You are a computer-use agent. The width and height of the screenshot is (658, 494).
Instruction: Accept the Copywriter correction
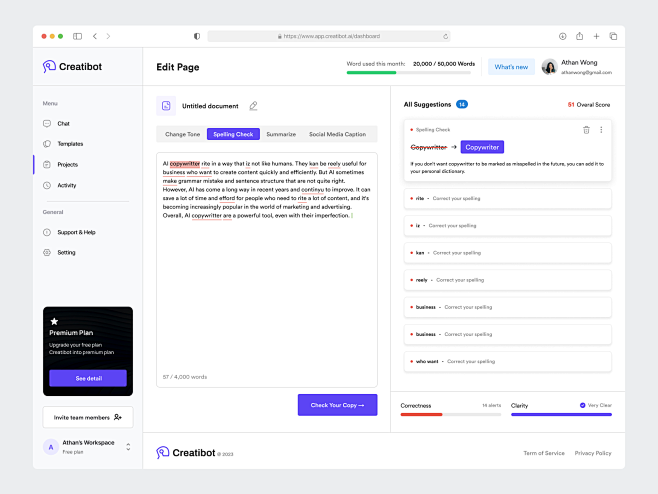click(482, 147)
